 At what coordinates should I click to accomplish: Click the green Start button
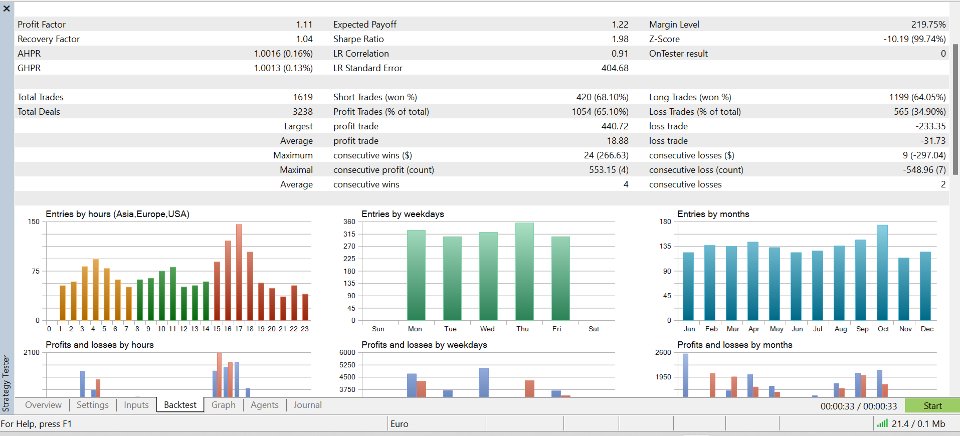pos(932,406)
